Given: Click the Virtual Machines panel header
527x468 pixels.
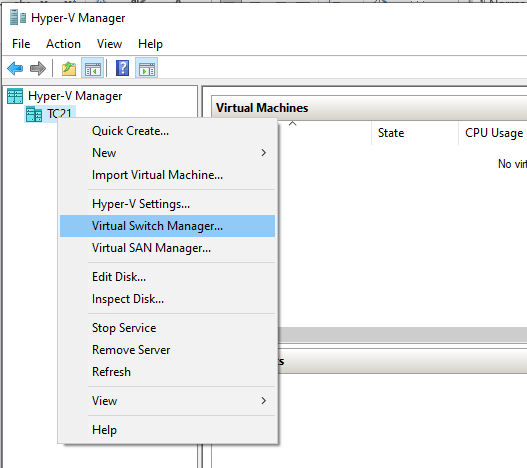Looking at the screenshot, I should click(369, 108).
